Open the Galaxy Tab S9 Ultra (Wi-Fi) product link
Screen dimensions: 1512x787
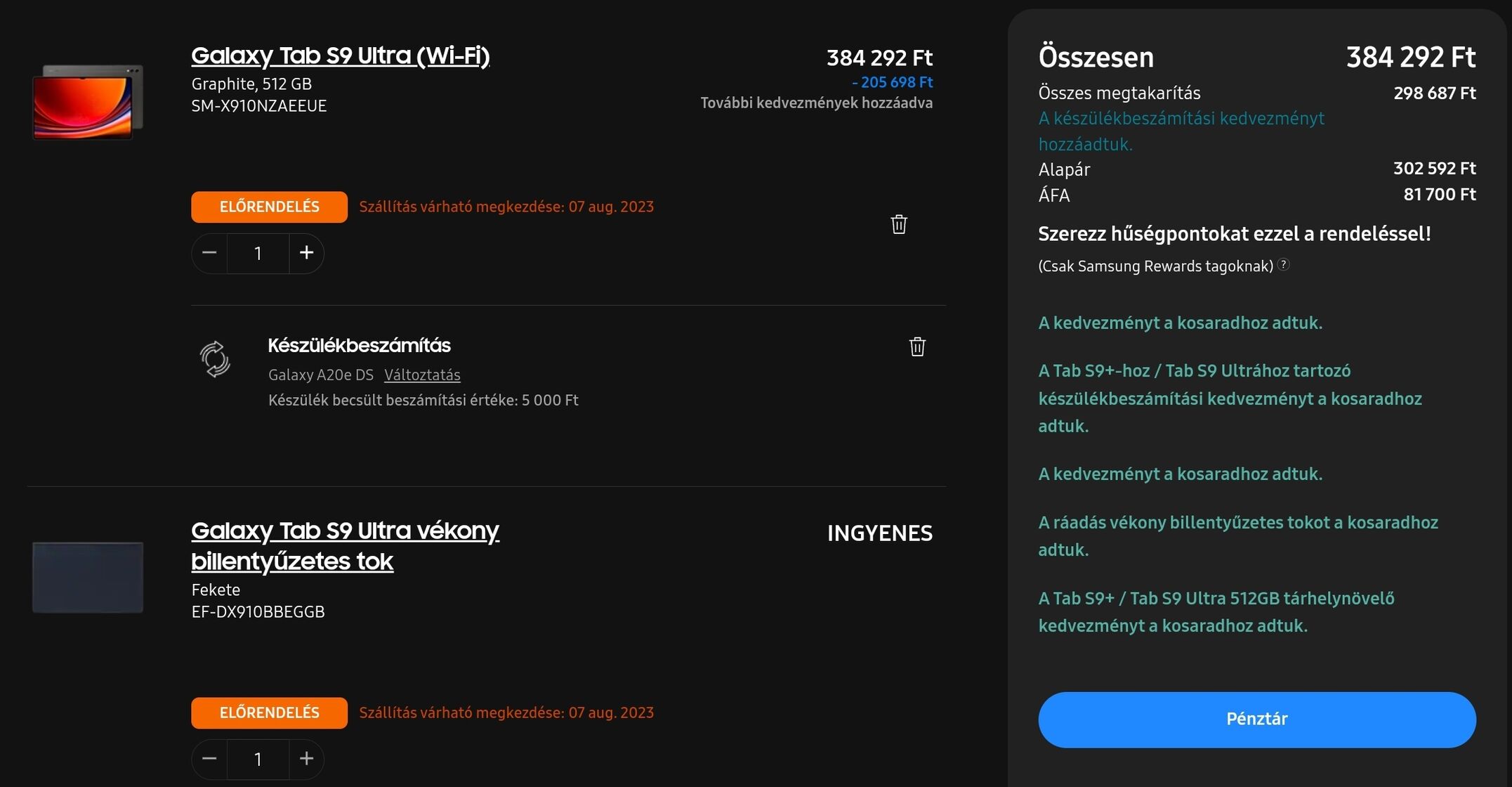coord(341,56)
